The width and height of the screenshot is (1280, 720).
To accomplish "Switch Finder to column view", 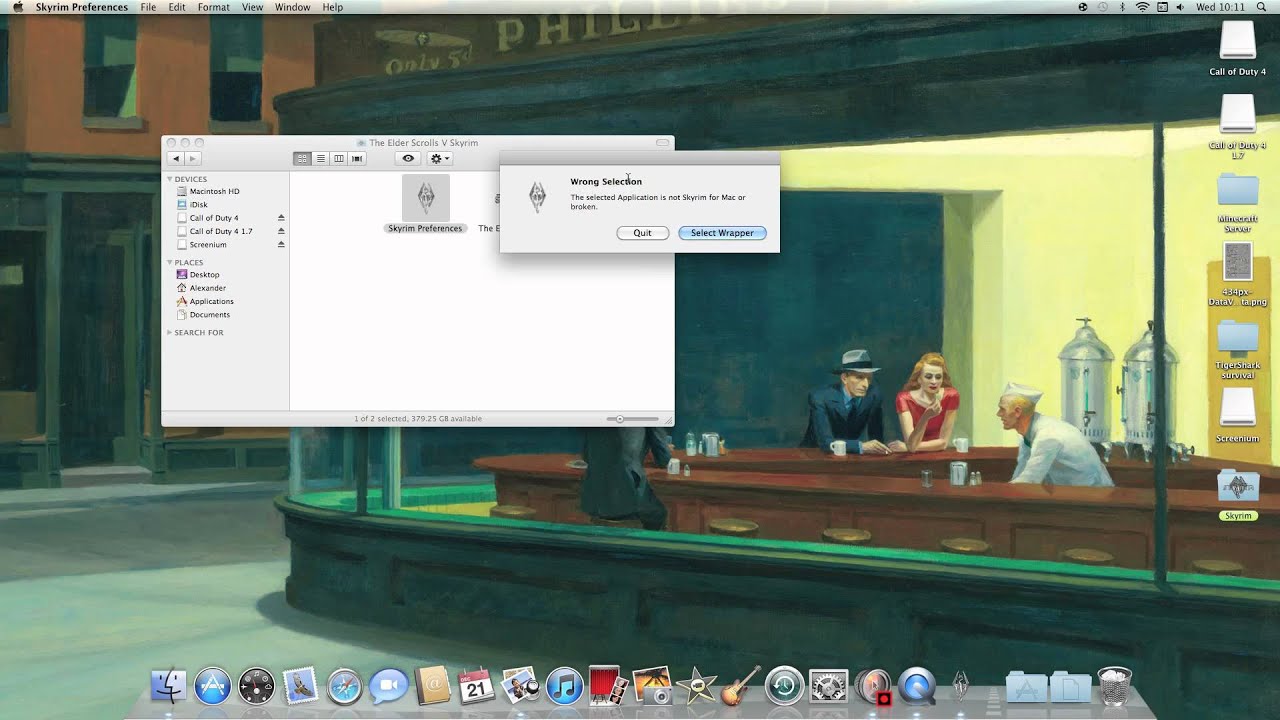I will [339, 158].
